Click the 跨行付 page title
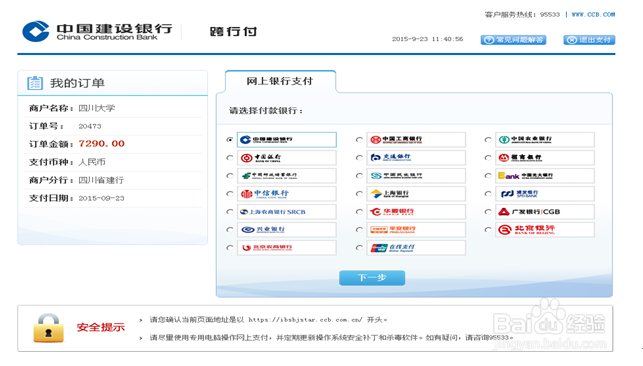Screen dimensions: 643x366 click(233, 32)
